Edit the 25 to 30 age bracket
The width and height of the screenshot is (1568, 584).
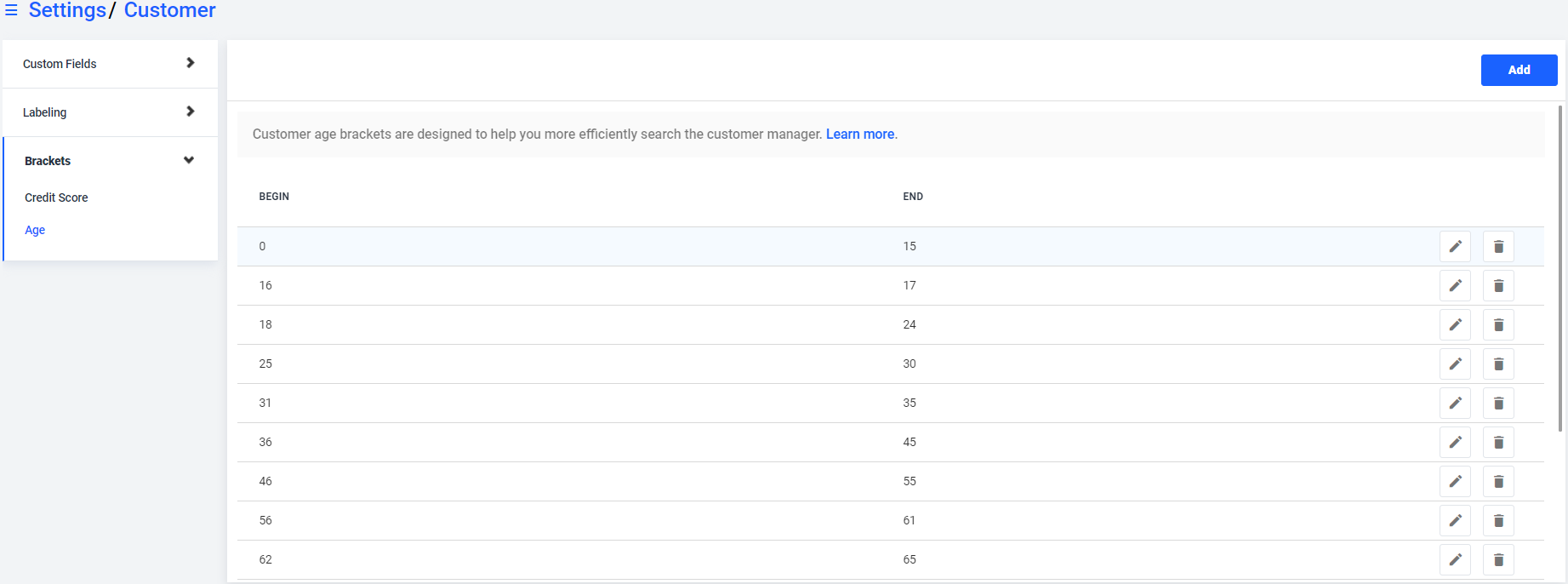(x=1455, y=364)
